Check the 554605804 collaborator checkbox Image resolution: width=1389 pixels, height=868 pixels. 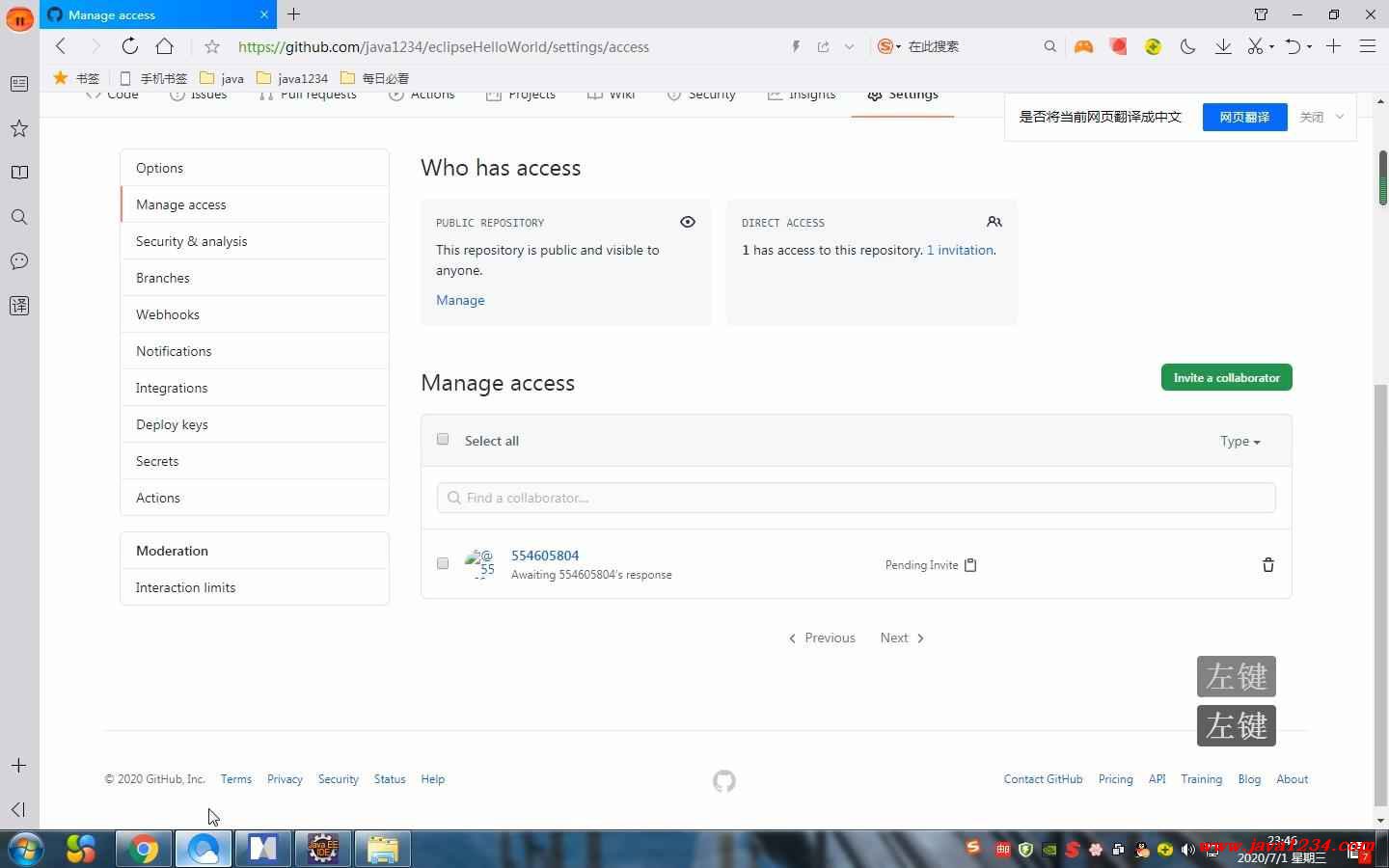pos(443,563)
